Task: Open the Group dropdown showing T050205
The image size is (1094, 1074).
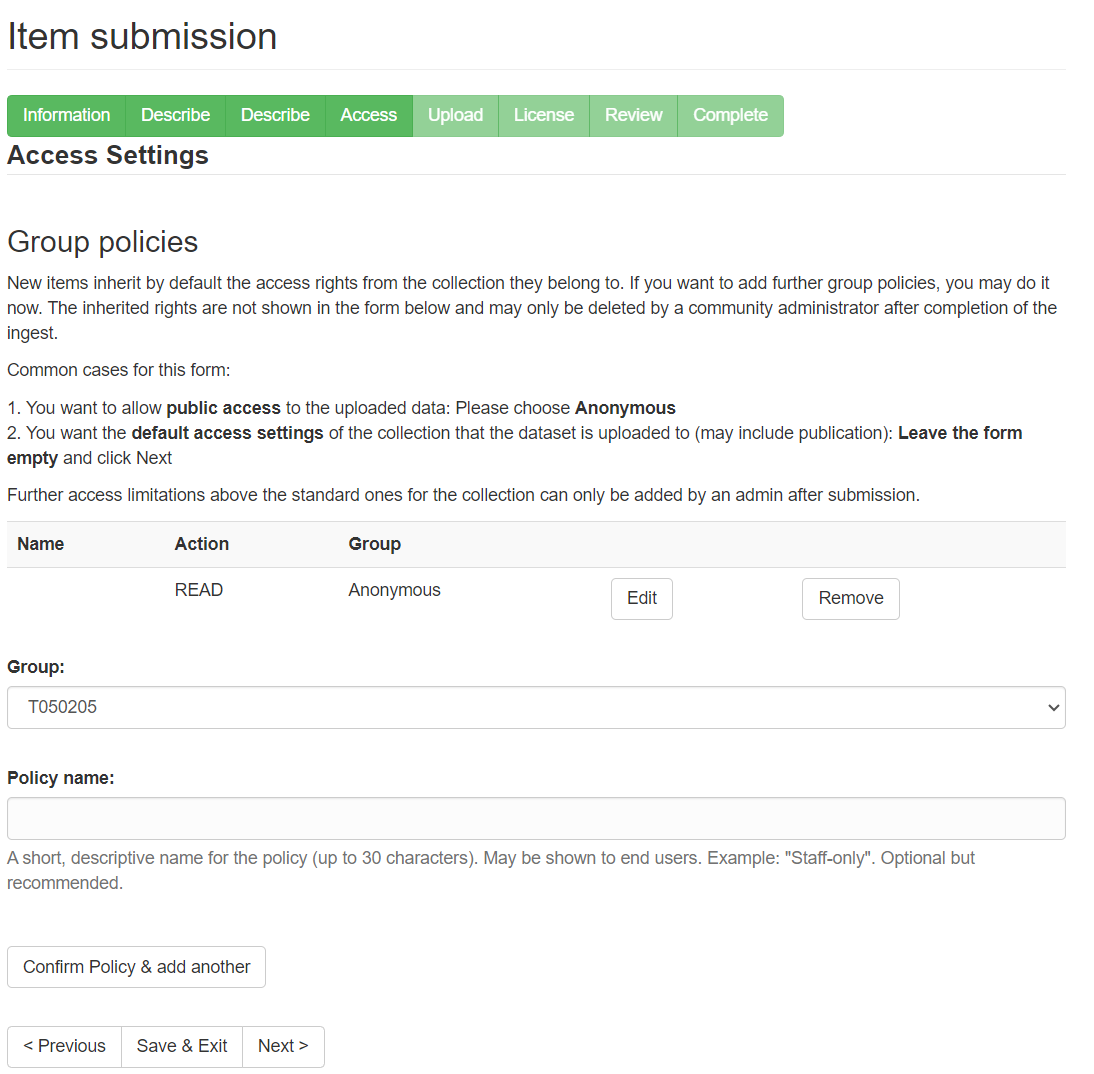Action: coord(537,708)
